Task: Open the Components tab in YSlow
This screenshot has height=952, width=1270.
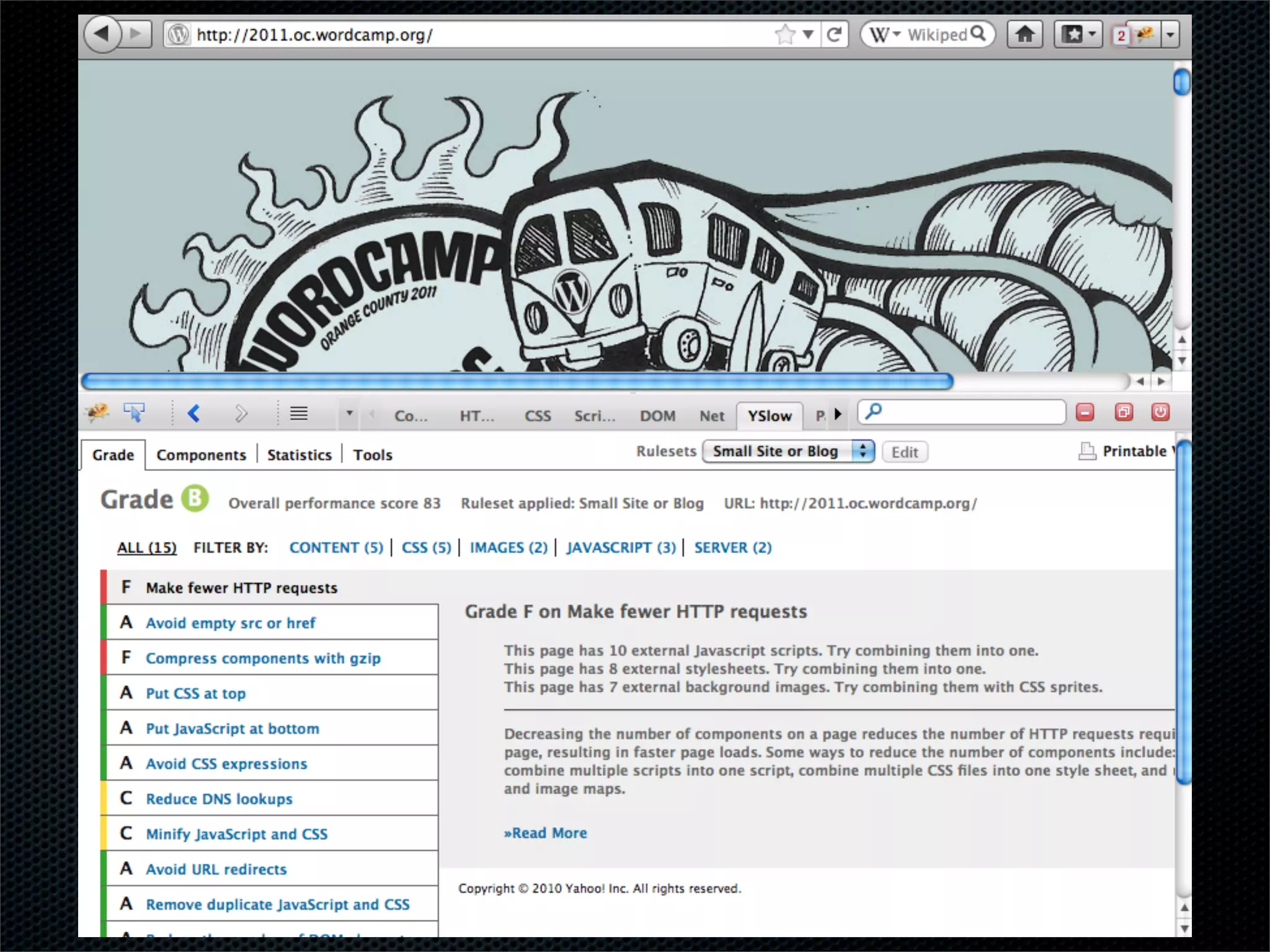Action: (x=201, y=455)
